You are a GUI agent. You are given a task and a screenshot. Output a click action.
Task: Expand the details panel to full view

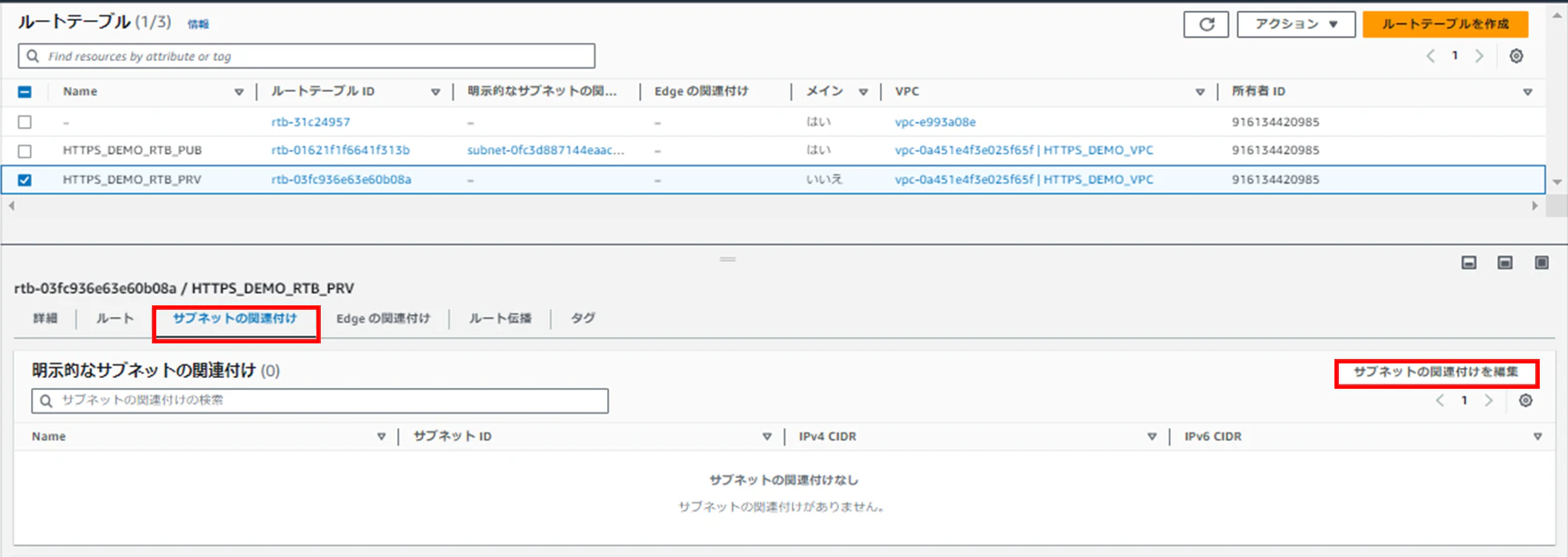(1542, 263)
